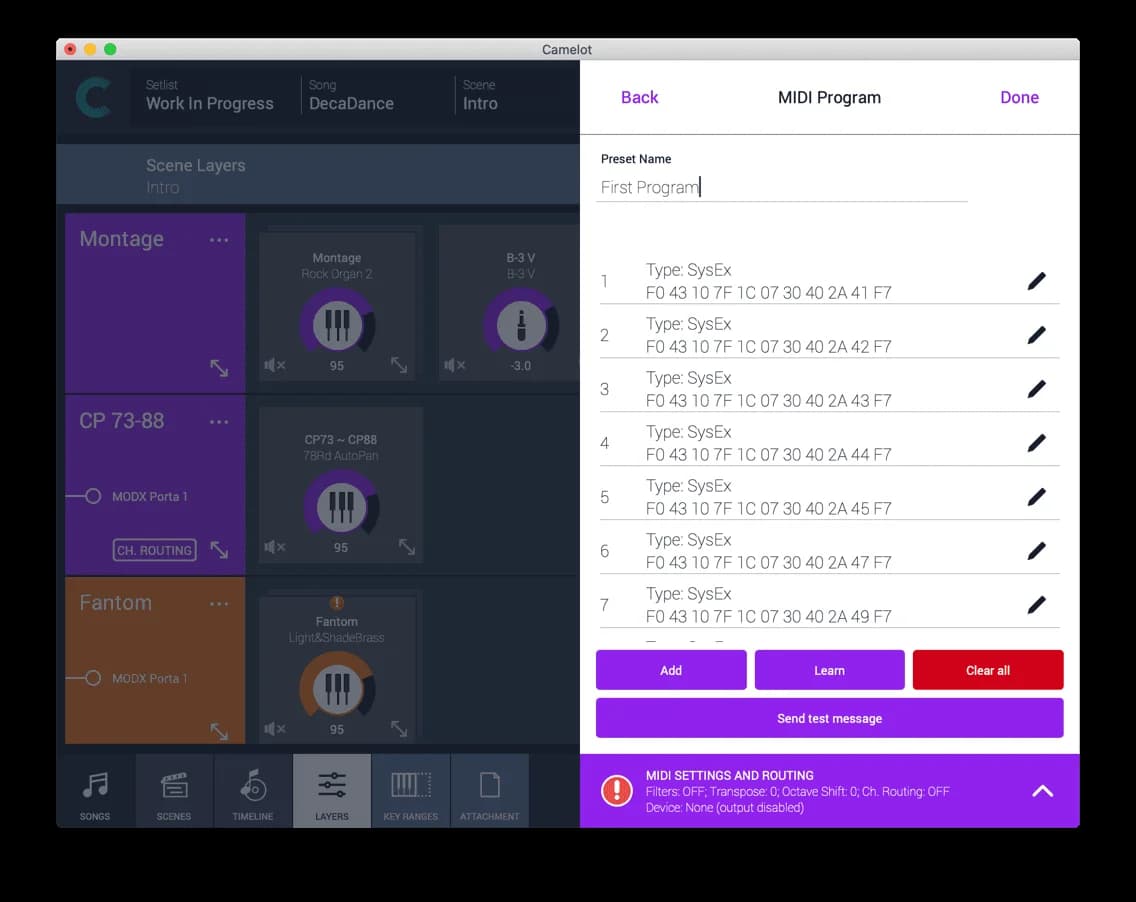Click the Send test message button

click(x=829, y=717)
